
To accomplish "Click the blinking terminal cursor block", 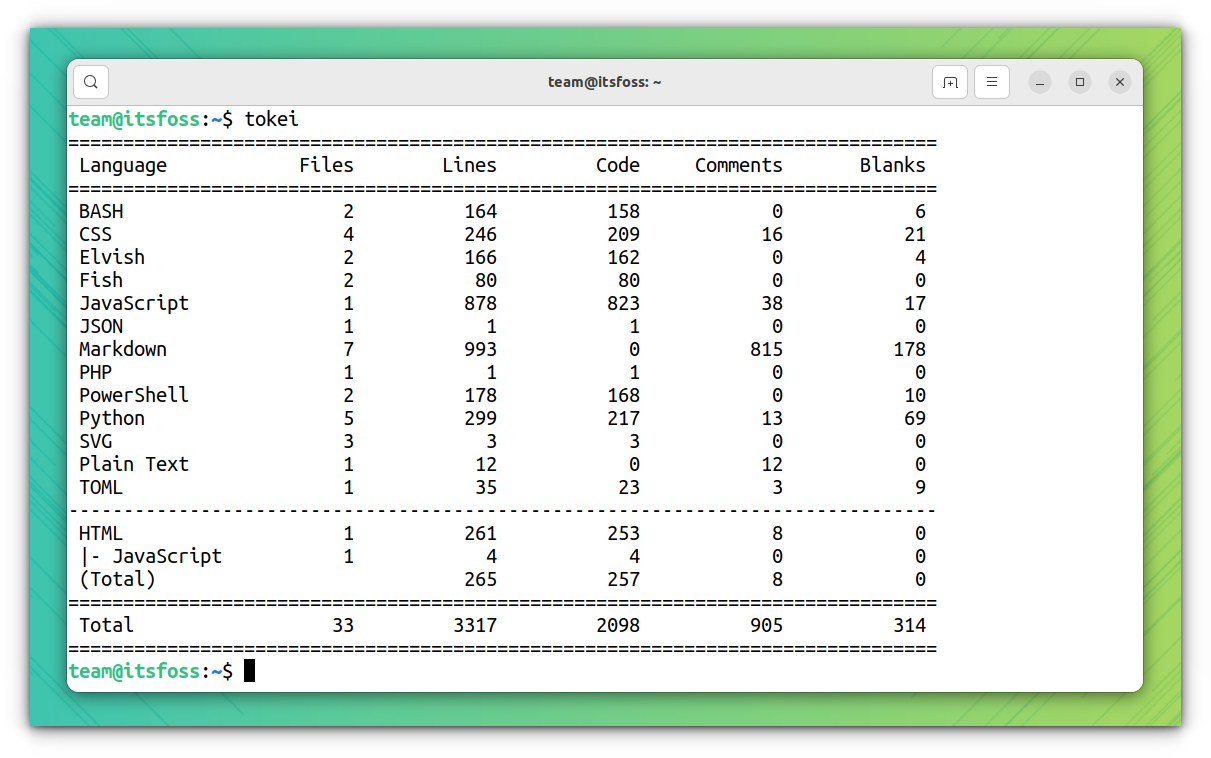I will (x=247, y=671).
